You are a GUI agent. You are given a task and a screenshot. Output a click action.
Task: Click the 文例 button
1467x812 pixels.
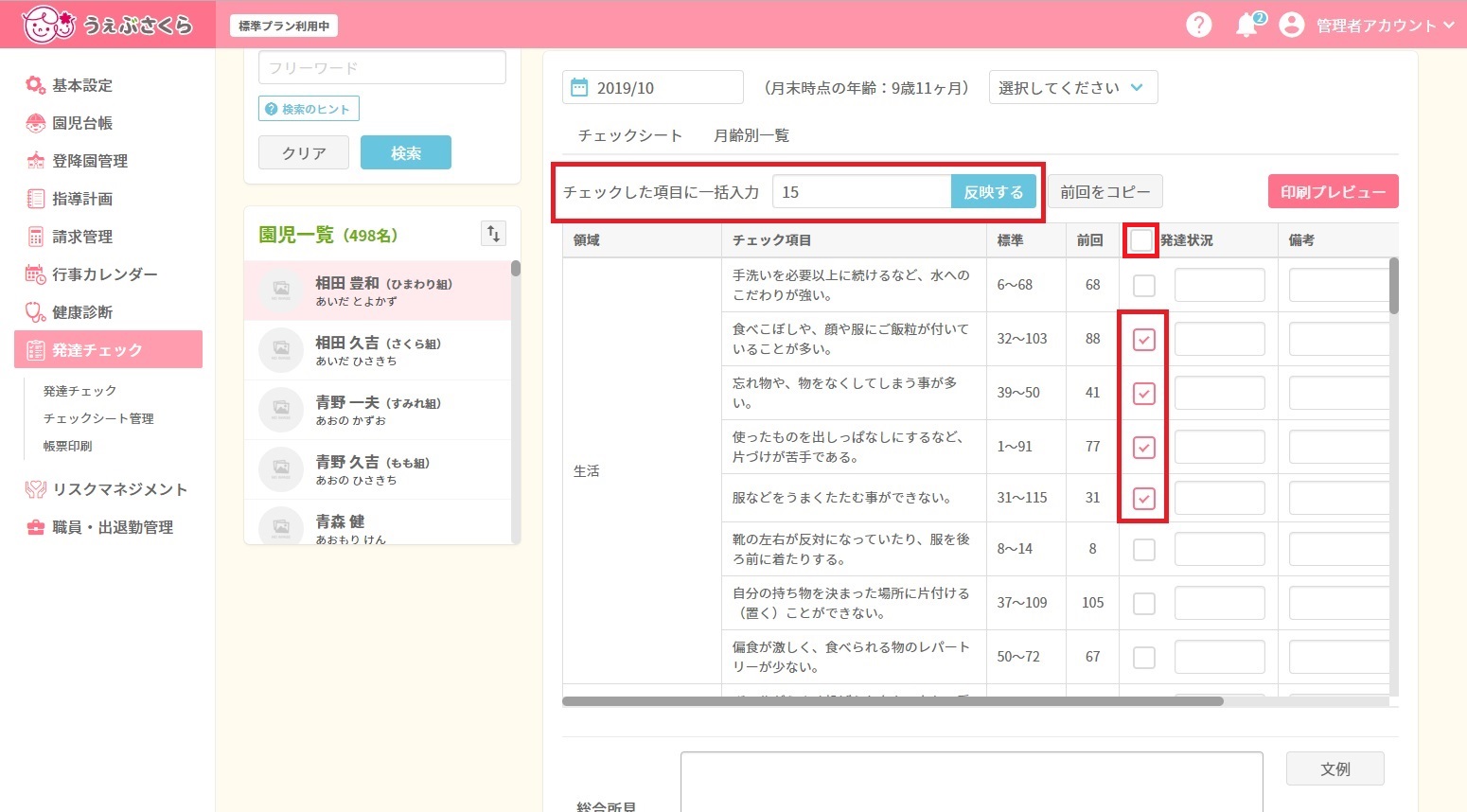click(1335, 768)
